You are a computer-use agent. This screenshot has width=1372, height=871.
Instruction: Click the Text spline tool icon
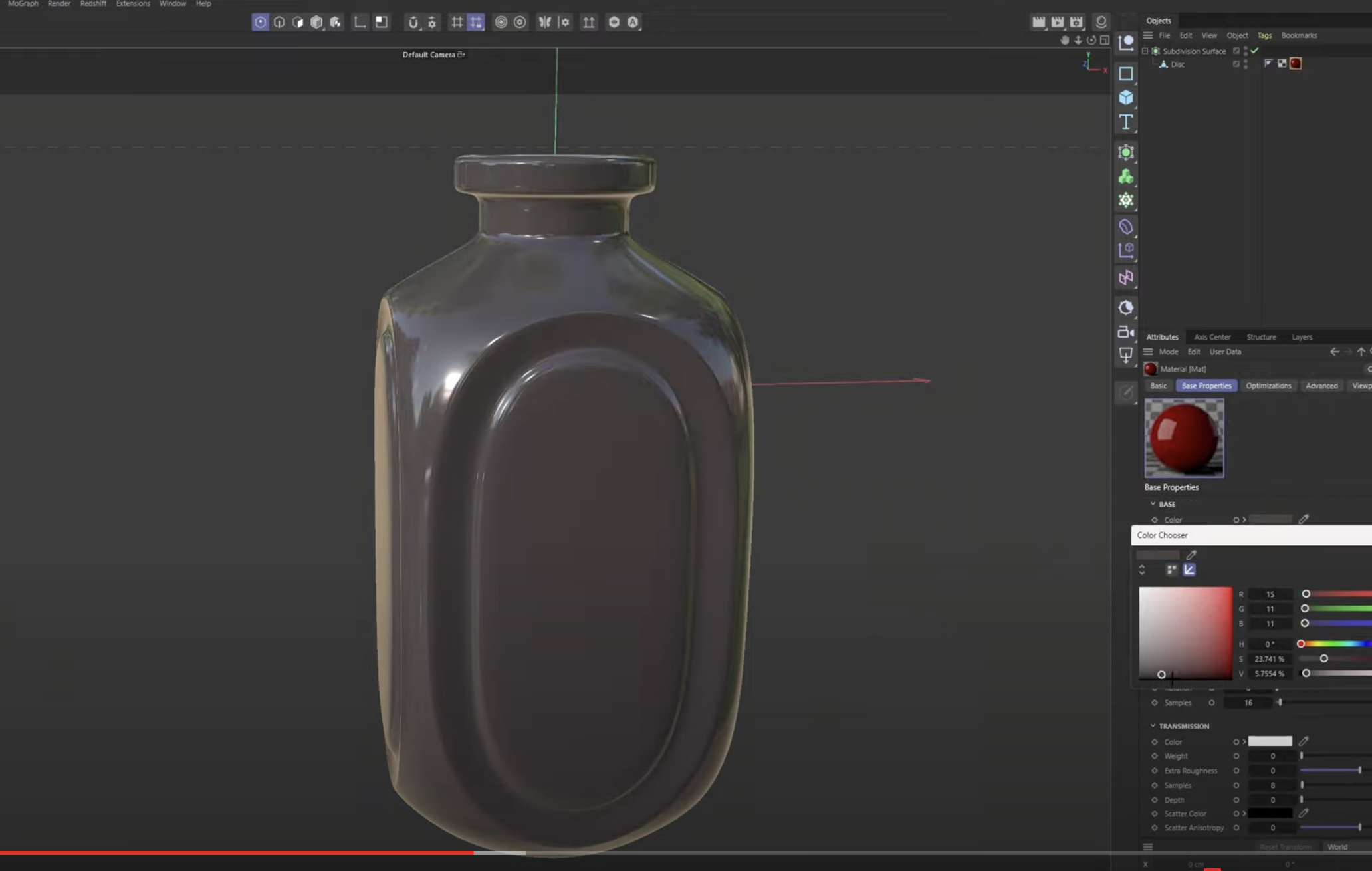[1125, 122]
